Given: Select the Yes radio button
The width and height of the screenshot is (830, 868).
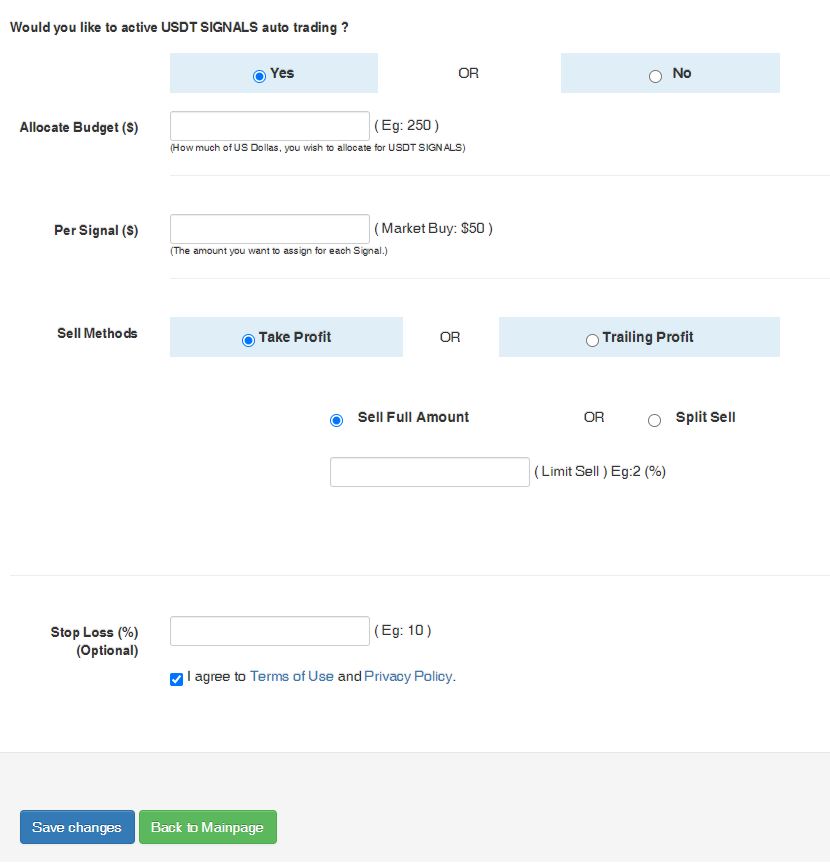Looking at the screenshot, I should (x=259, y=76).
